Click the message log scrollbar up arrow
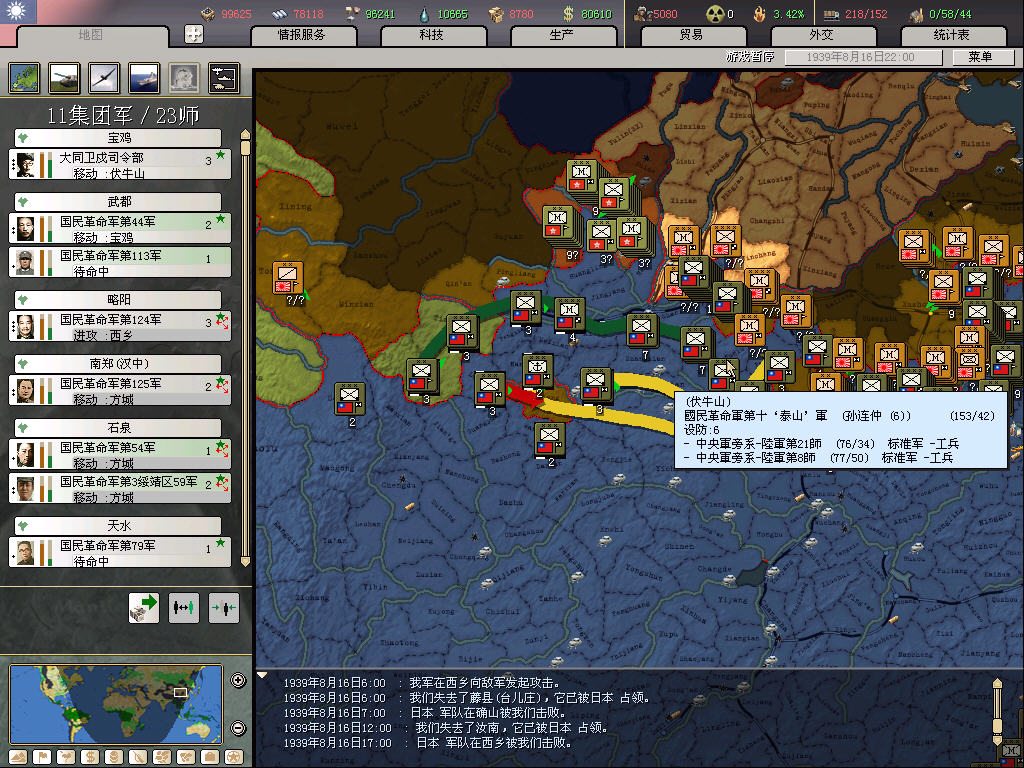Viewport: 1024px width, 768px height. (x=997, y=683)
